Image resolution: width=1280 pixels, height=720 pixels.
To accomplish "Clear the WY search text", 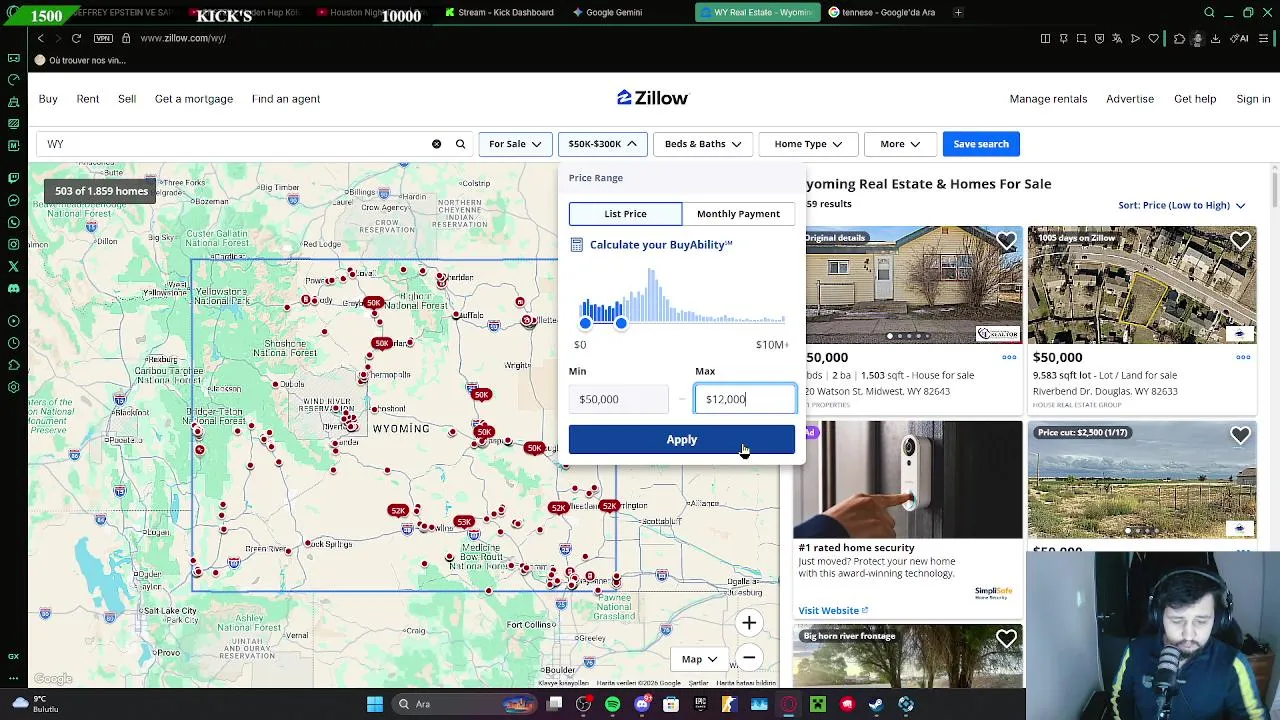I will 436,144.
